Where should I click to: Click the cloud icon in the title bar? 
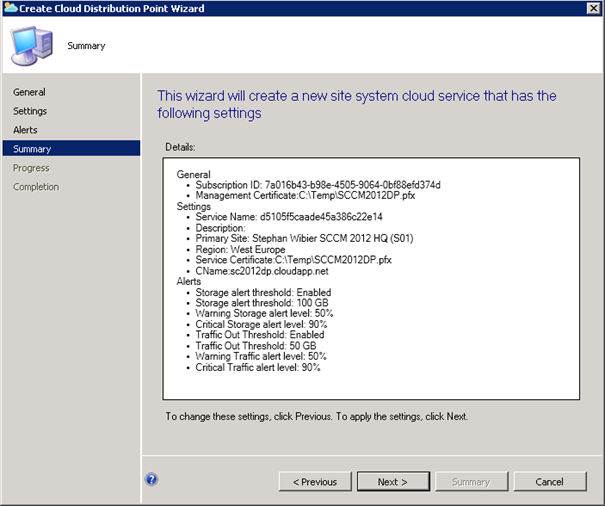click(x=10, y=9)
